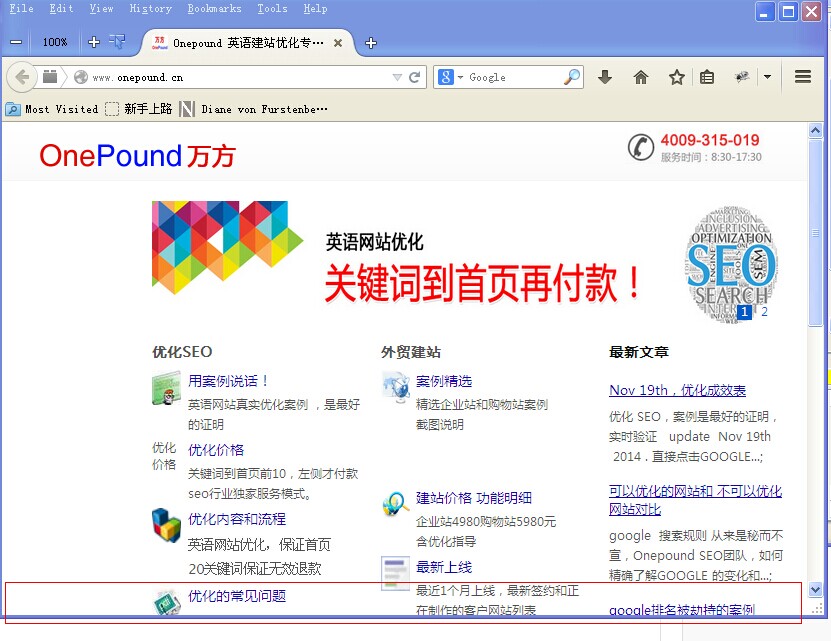Click the search magnifier icon
The width and height of the screenshot is (831, 641).
pyautogui.click(x=572, y=77)
